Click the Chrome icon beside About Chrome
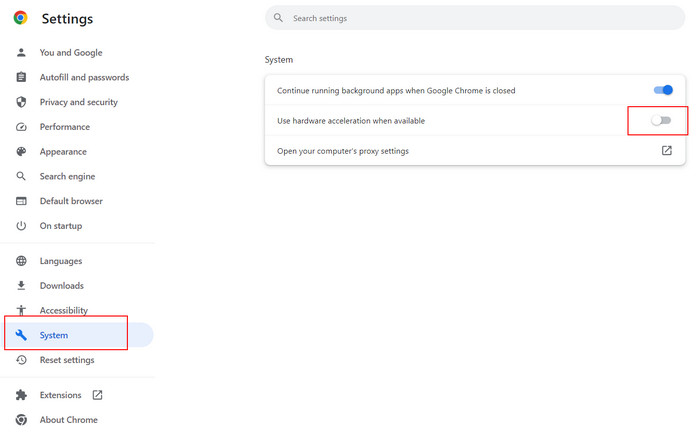The width and height of the screenshot is (700, 440). tap(21, 420)
